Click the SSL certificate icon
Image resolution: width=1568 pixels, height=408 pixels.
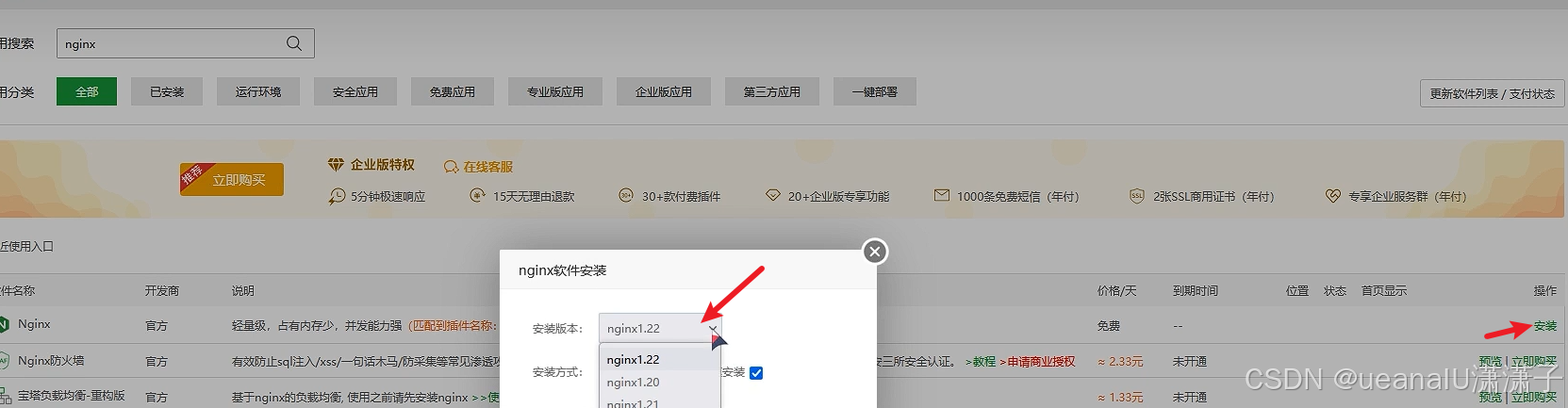pos(1137,196)
